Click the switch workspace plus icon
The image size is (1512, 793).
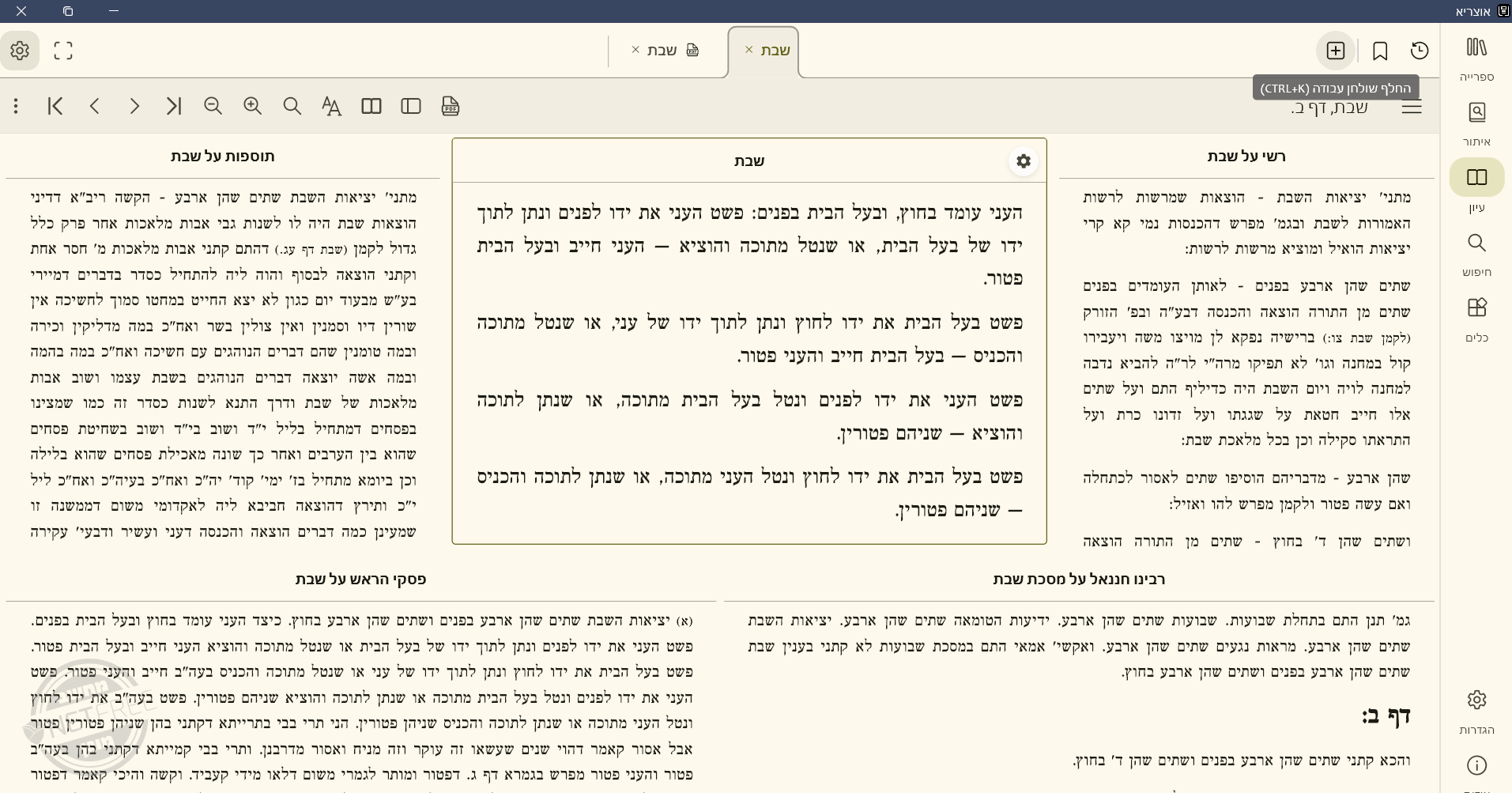point(1336,51)
